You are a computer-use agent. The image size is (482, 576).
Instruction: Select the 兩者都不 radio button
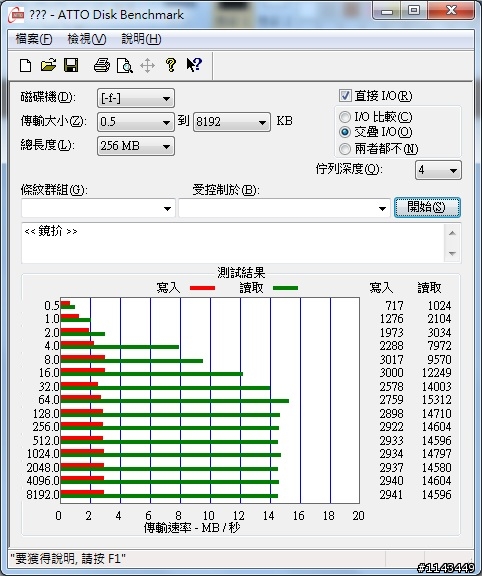coord(345,149)
